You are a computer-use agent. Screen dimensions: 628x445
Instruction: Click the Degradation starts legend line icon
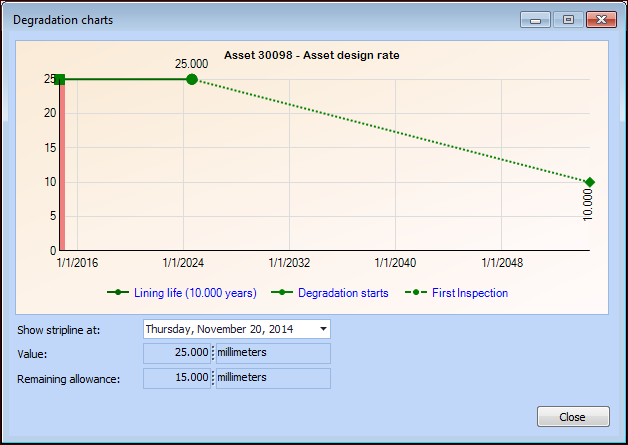point(283,293)
